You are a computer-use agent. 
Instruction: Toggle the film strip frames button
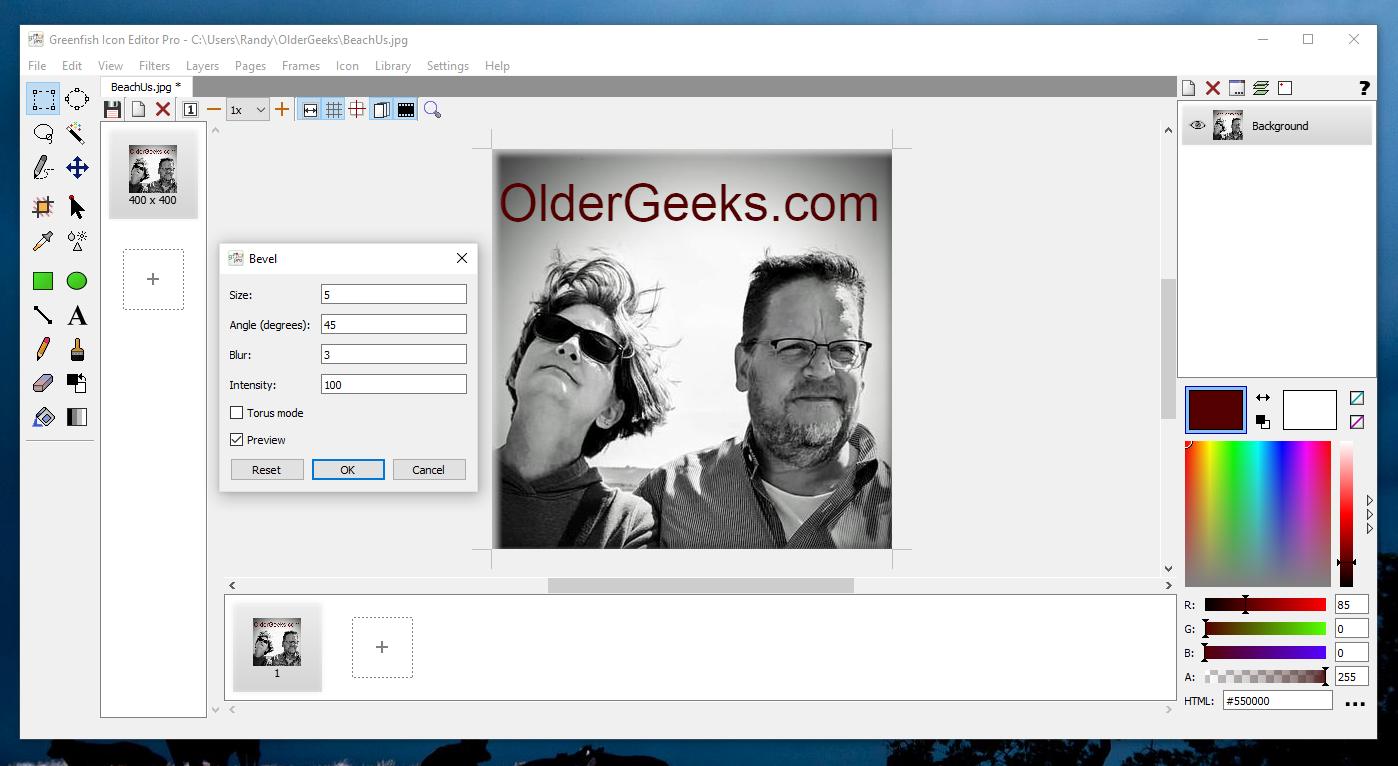click(x=406, y=110)
